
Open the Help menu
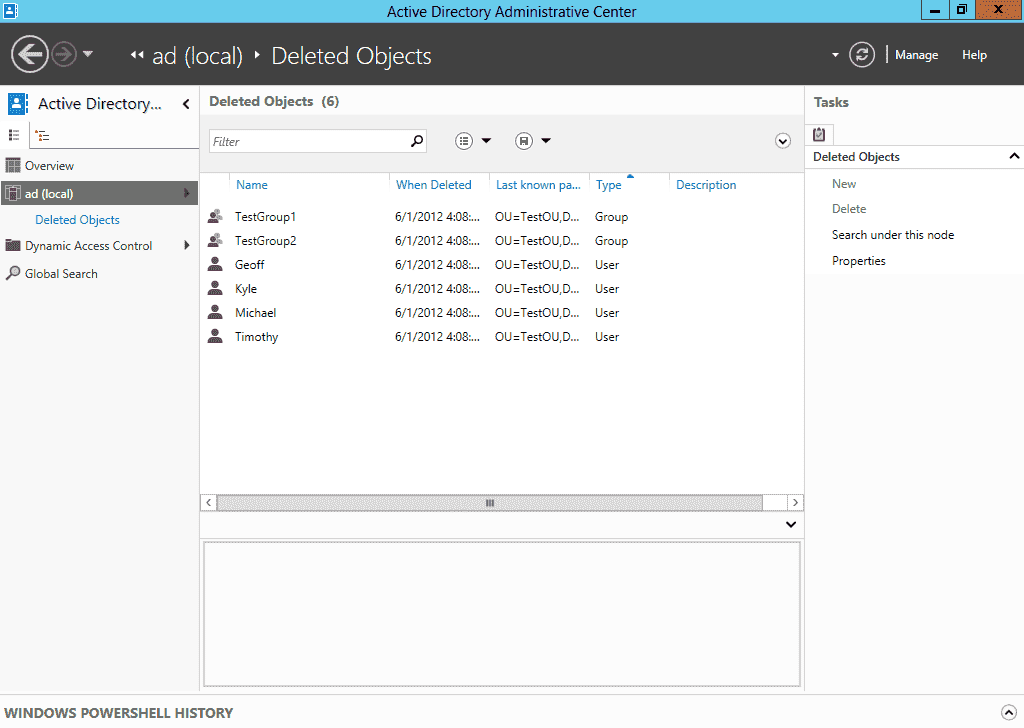pos(973,55)
